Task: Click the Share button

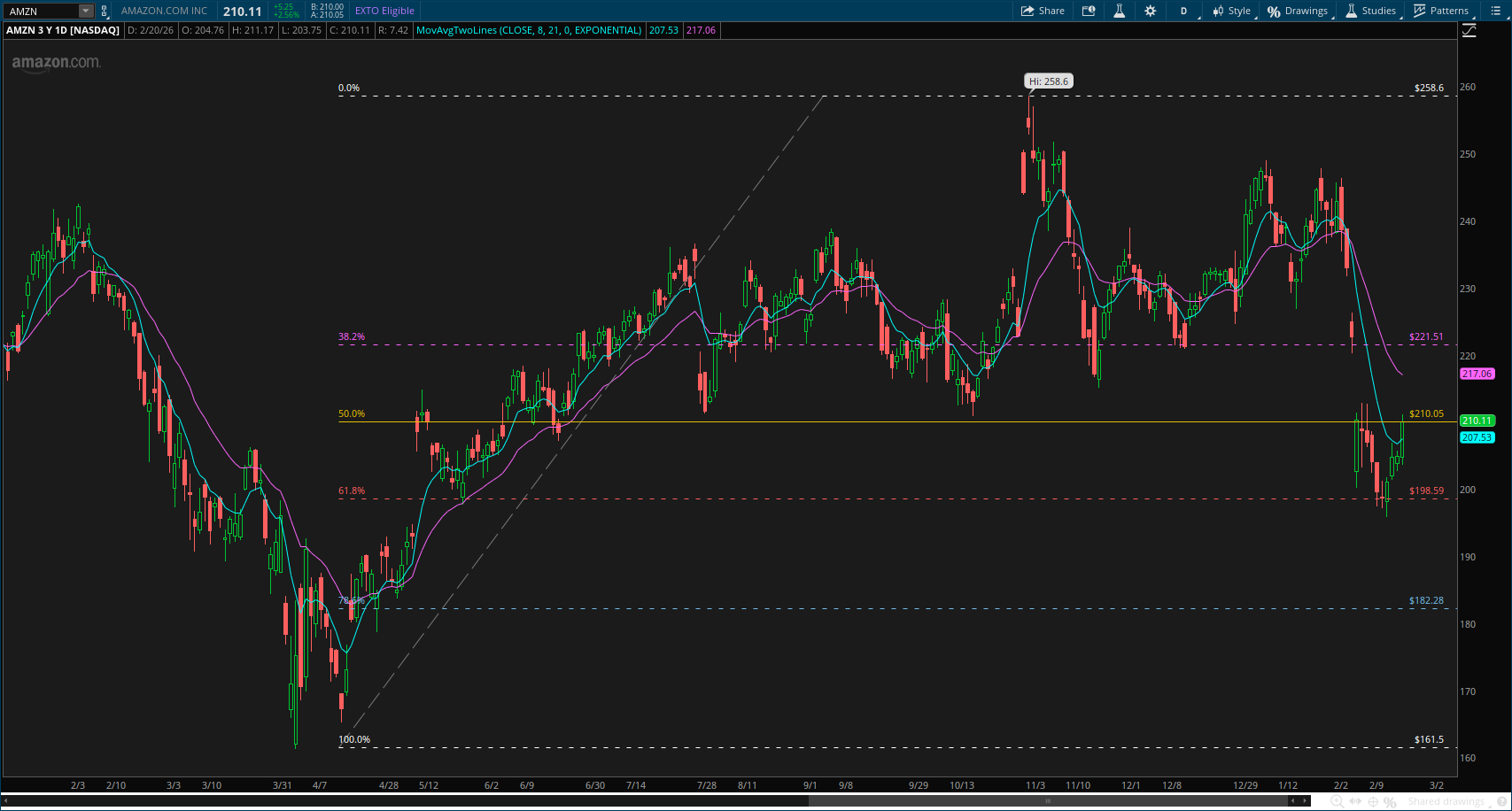Action: pyautogui.click(x=1043, y=11)
